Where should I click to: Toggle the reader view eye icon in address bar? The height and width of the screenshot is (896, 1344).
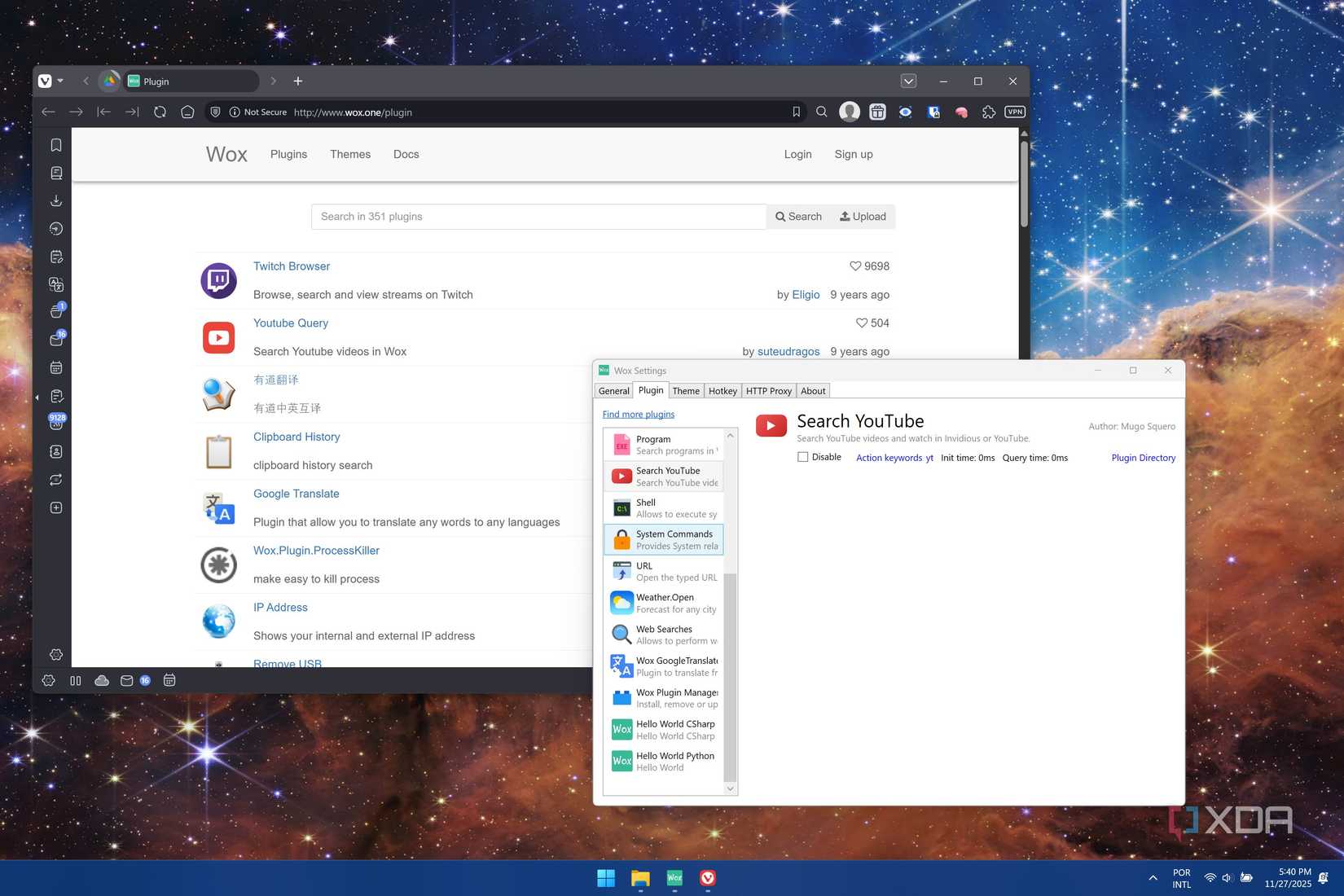[x=906, y=112]
